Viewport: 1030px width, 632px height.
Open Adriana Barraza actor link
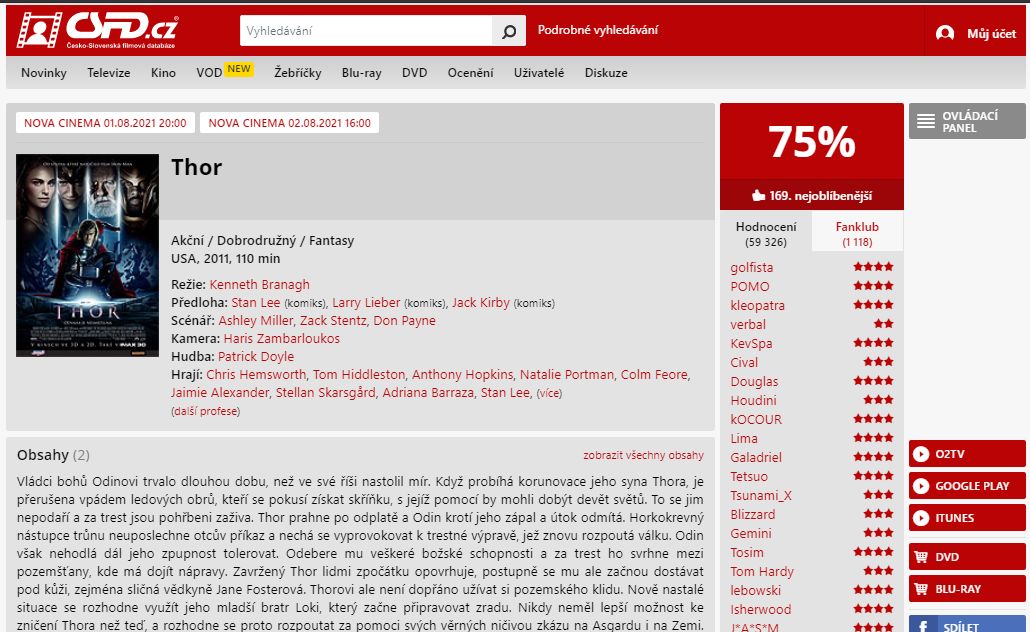coord(428,393)
